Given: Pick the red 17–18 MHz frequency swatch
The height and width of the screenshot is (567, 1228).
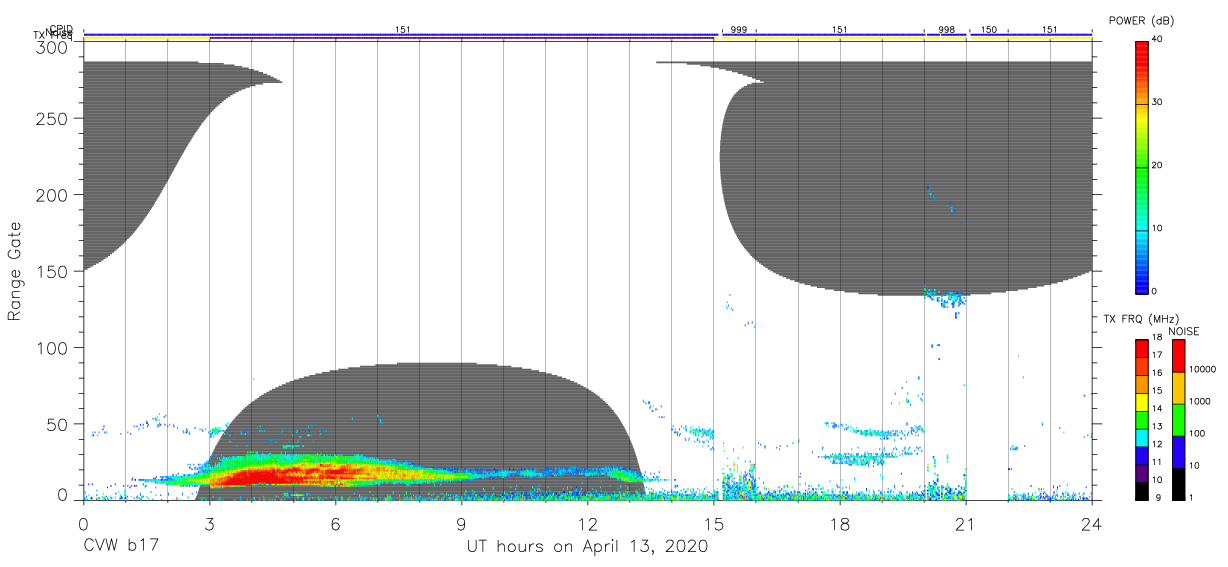Looking at the screenshot, I should click(1142, 348).
